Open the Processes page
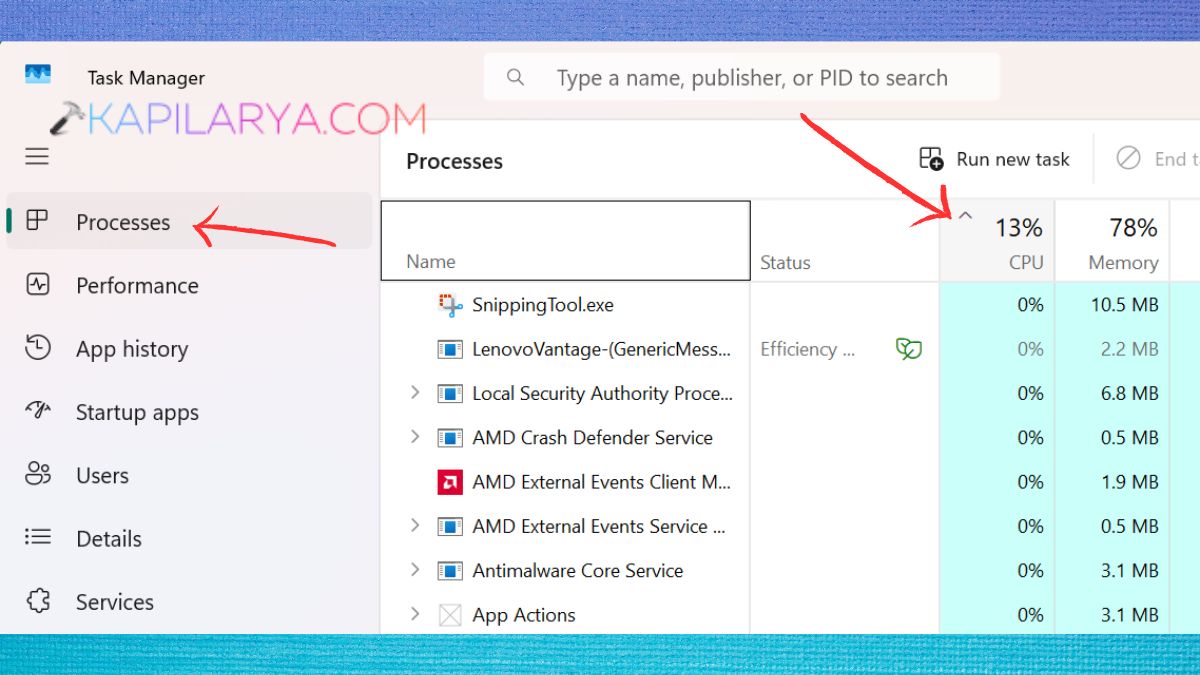Viewport: 1200px width, 675px height. tap(189, 221)
